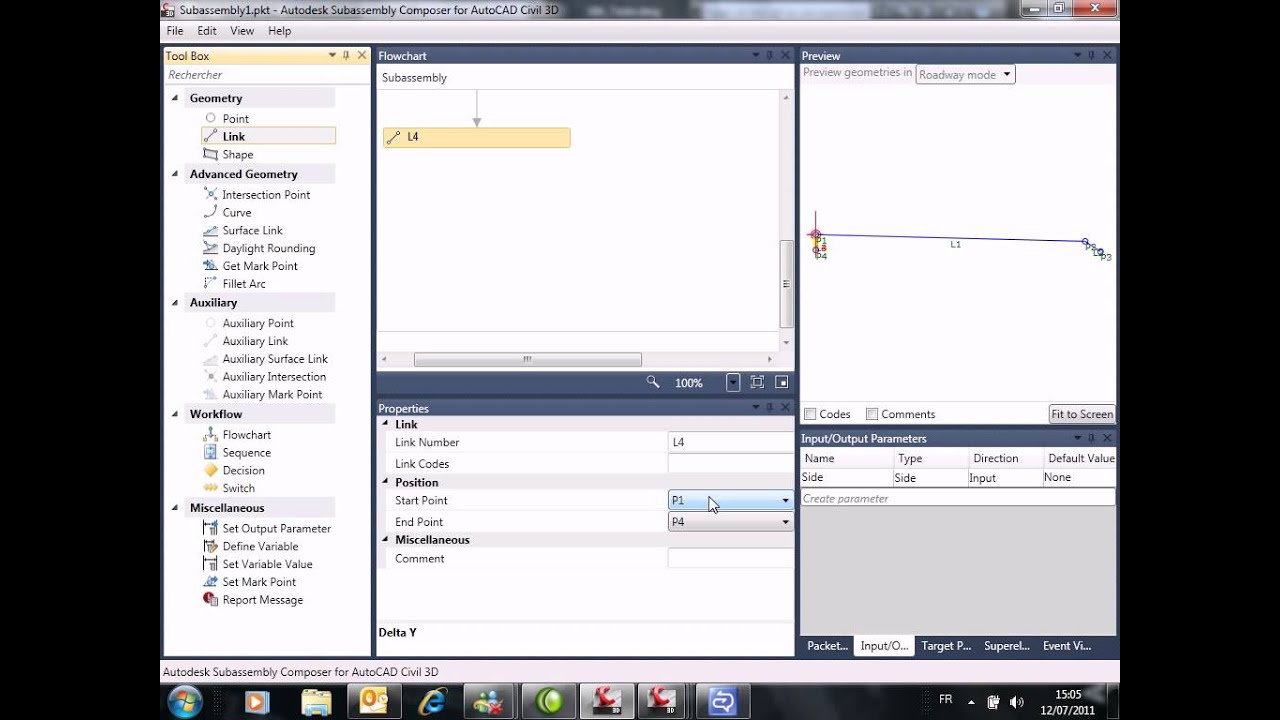This screenshot has width=1280, height=720.
Task: Open the taskbar file explorer folder
Action: [316, 702]
